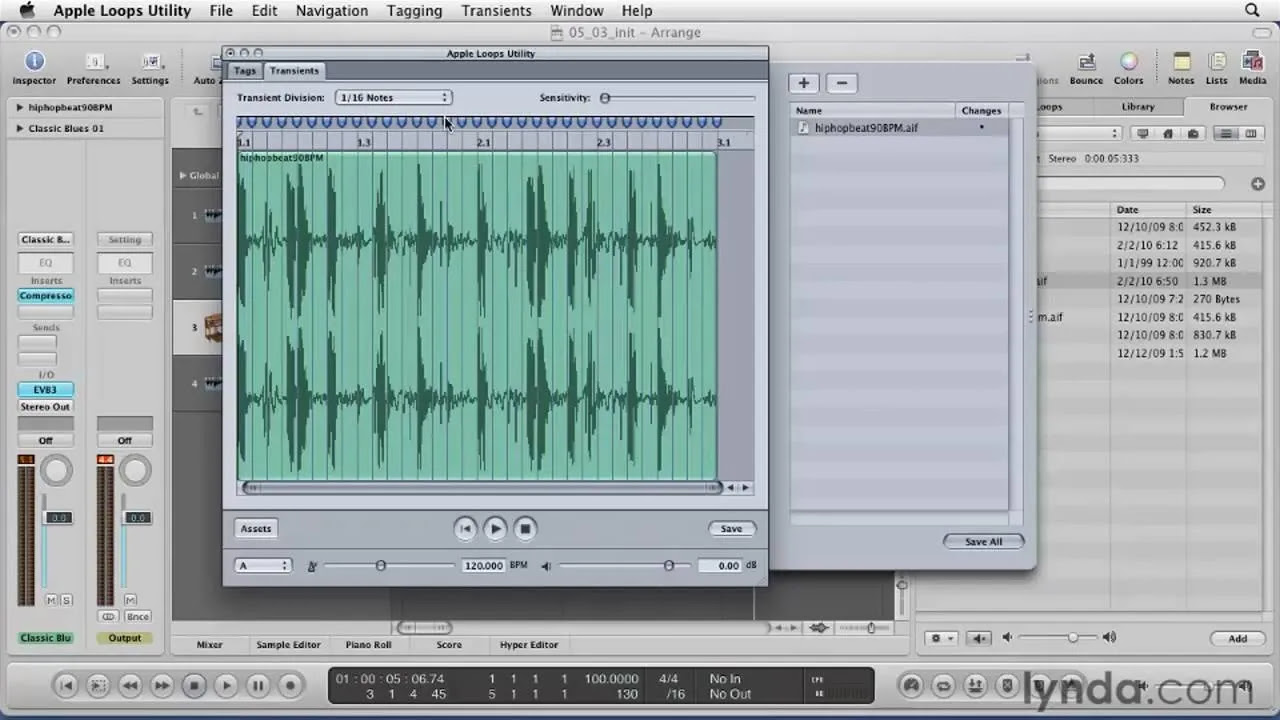This screenshot has width=1280, height=720.
Task: Switch to the Tags tab
Action: pos(245,71)
